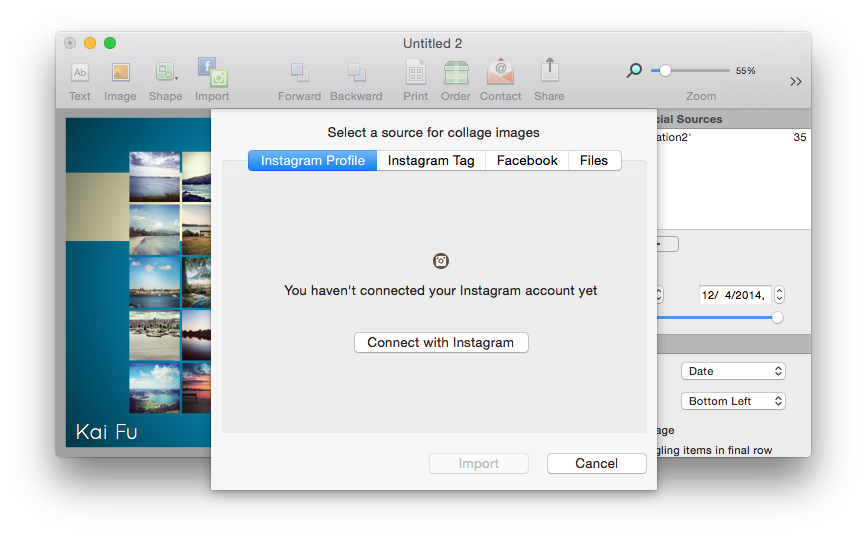Select the harbor marina photo thumbnail

pyautogui.click(x=154, y=335)
